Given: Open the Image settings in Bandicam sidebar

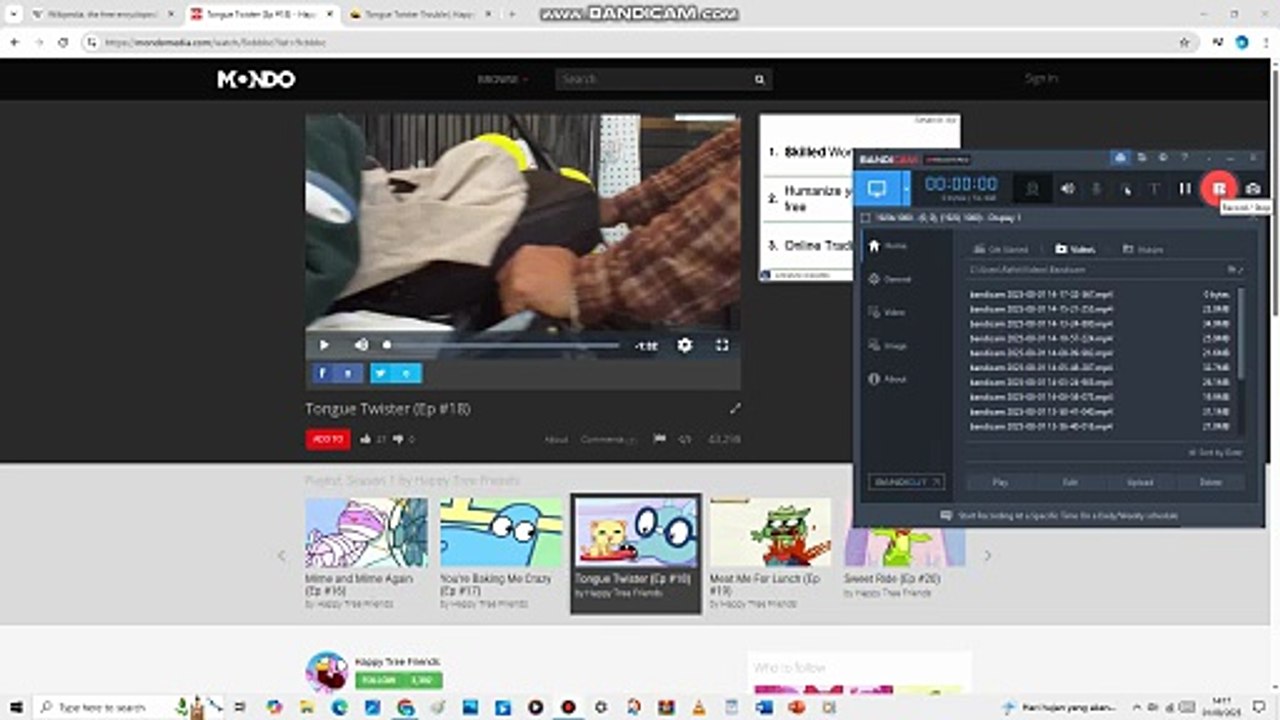Looking at the screenshot, I should [889, 345].
